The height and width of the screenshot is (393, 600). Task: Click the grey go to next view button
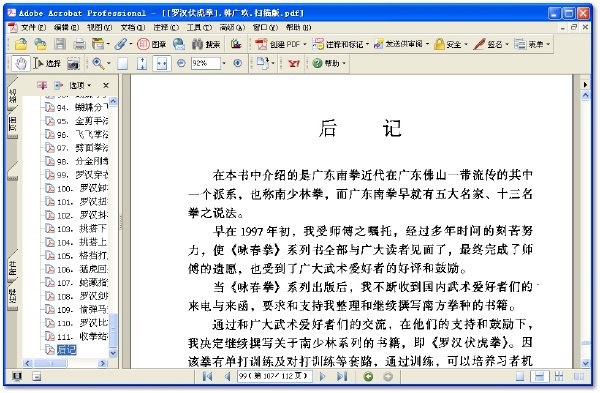click(x=388, y=377)
